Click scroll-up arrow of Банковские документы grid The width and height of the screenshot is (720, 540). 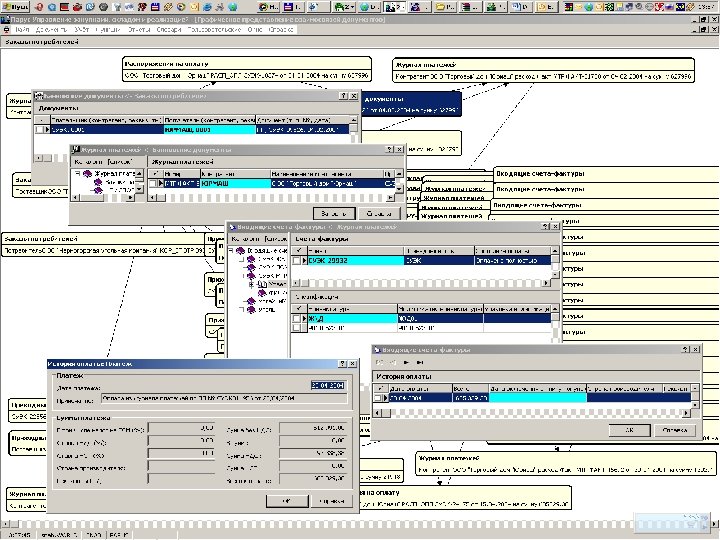[x=354, y=120]
